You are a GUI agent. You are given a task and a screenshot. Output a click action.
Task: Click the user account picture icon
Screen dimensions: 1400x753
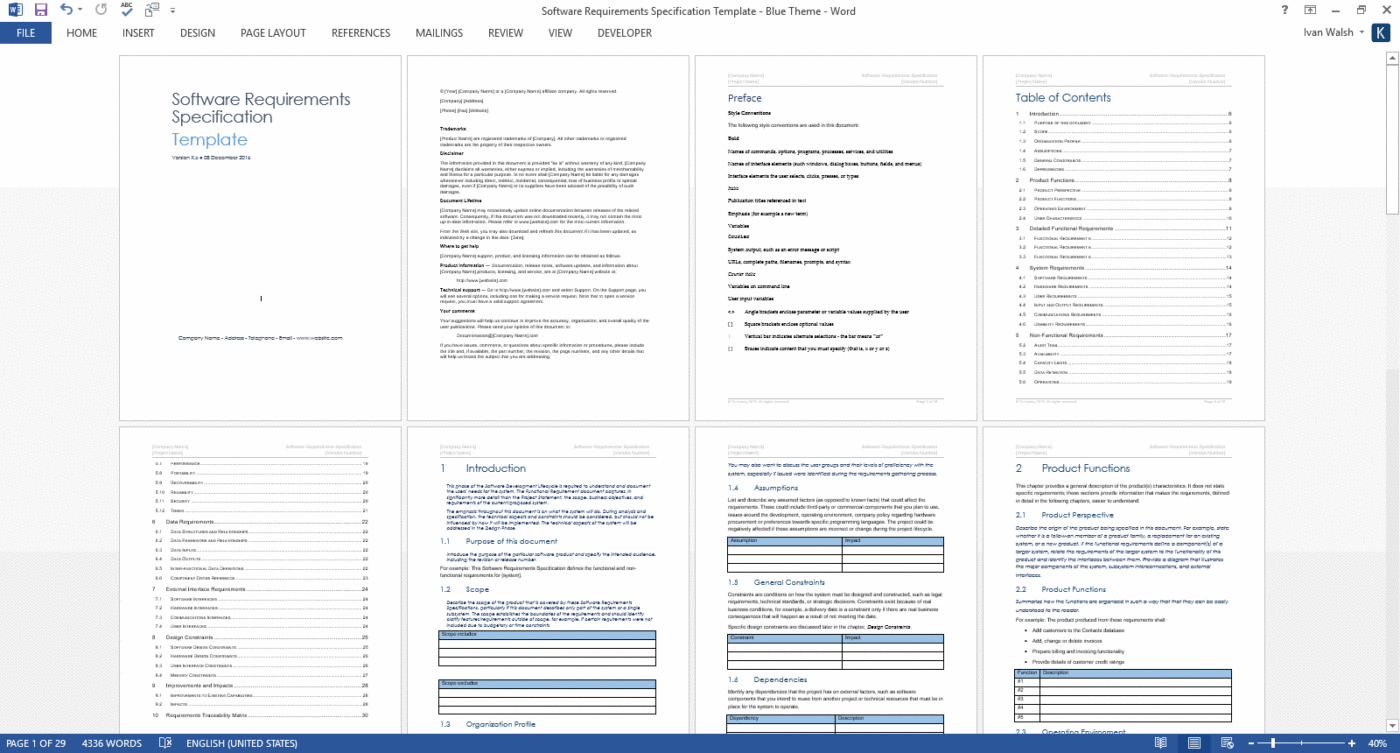tap(1380, 33)
